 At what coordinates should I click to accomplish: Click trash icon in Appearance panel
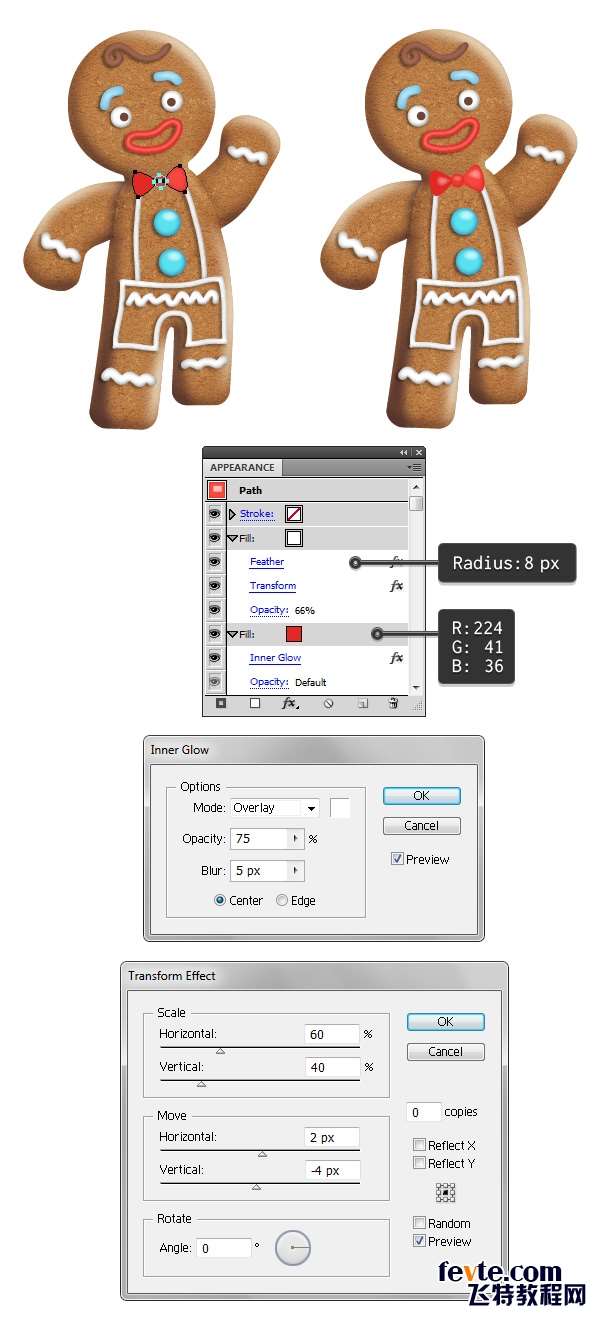coord(393,704)
